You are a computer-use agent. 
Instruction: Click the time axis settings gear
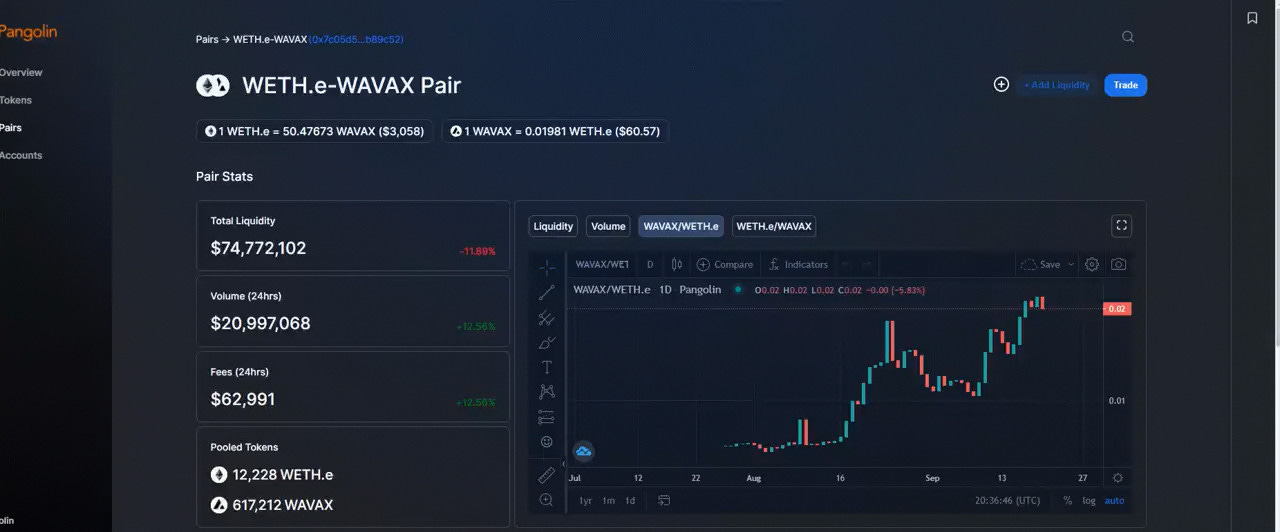click(x=1118, y=478)
